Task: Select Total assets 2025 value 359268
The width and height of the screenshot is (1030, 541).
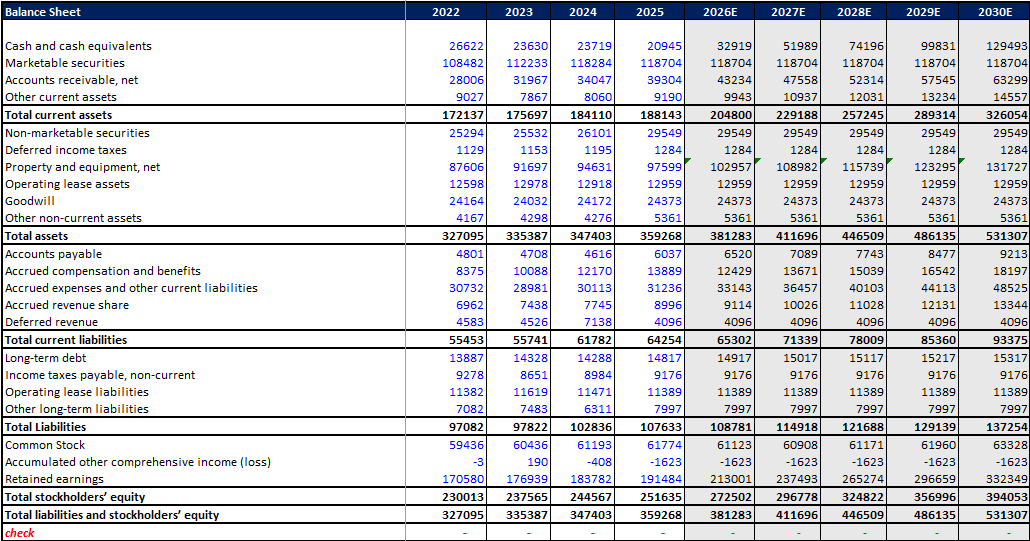Action: (660, 236)
